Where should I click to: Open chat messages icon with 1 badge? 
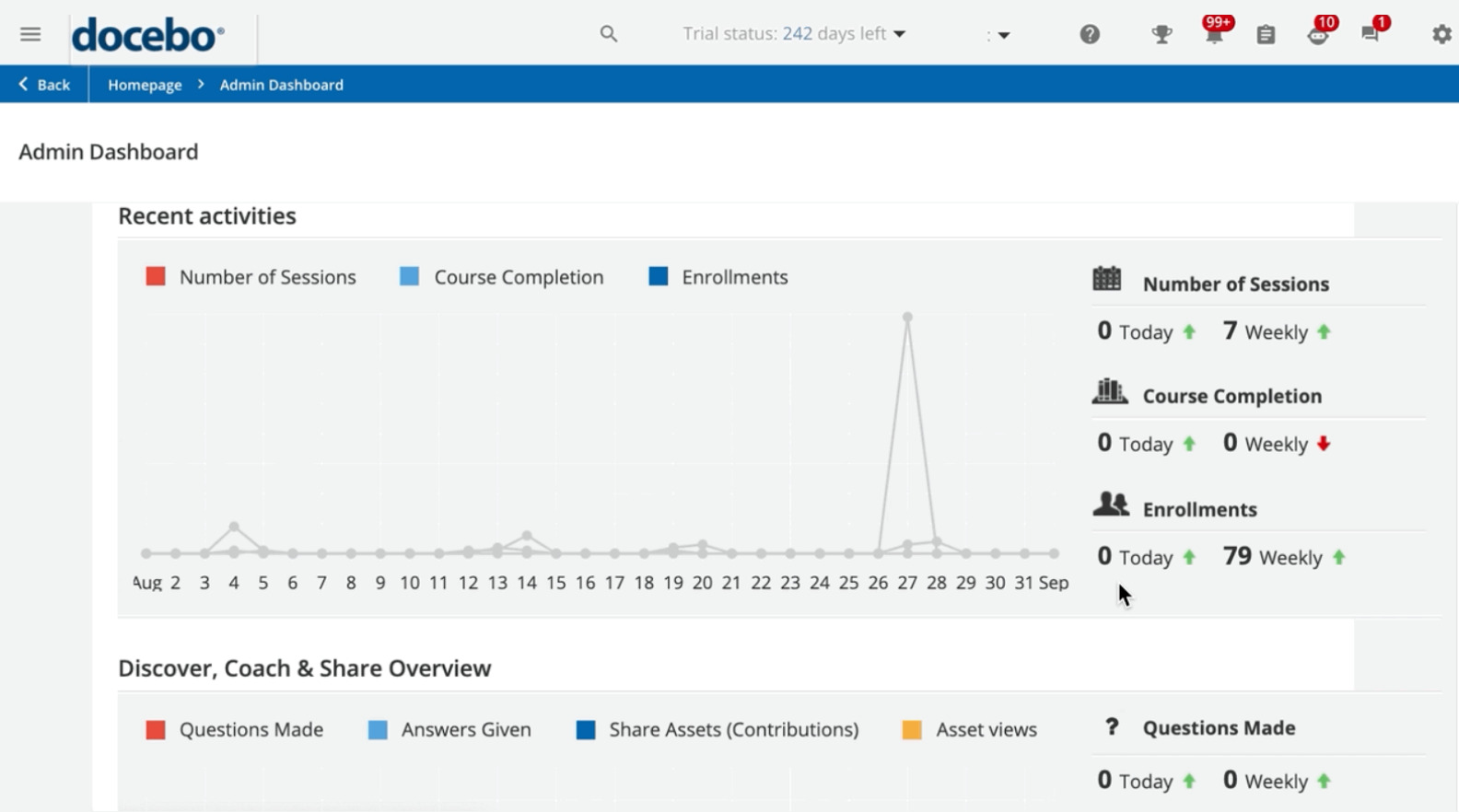coord(1371,34)
